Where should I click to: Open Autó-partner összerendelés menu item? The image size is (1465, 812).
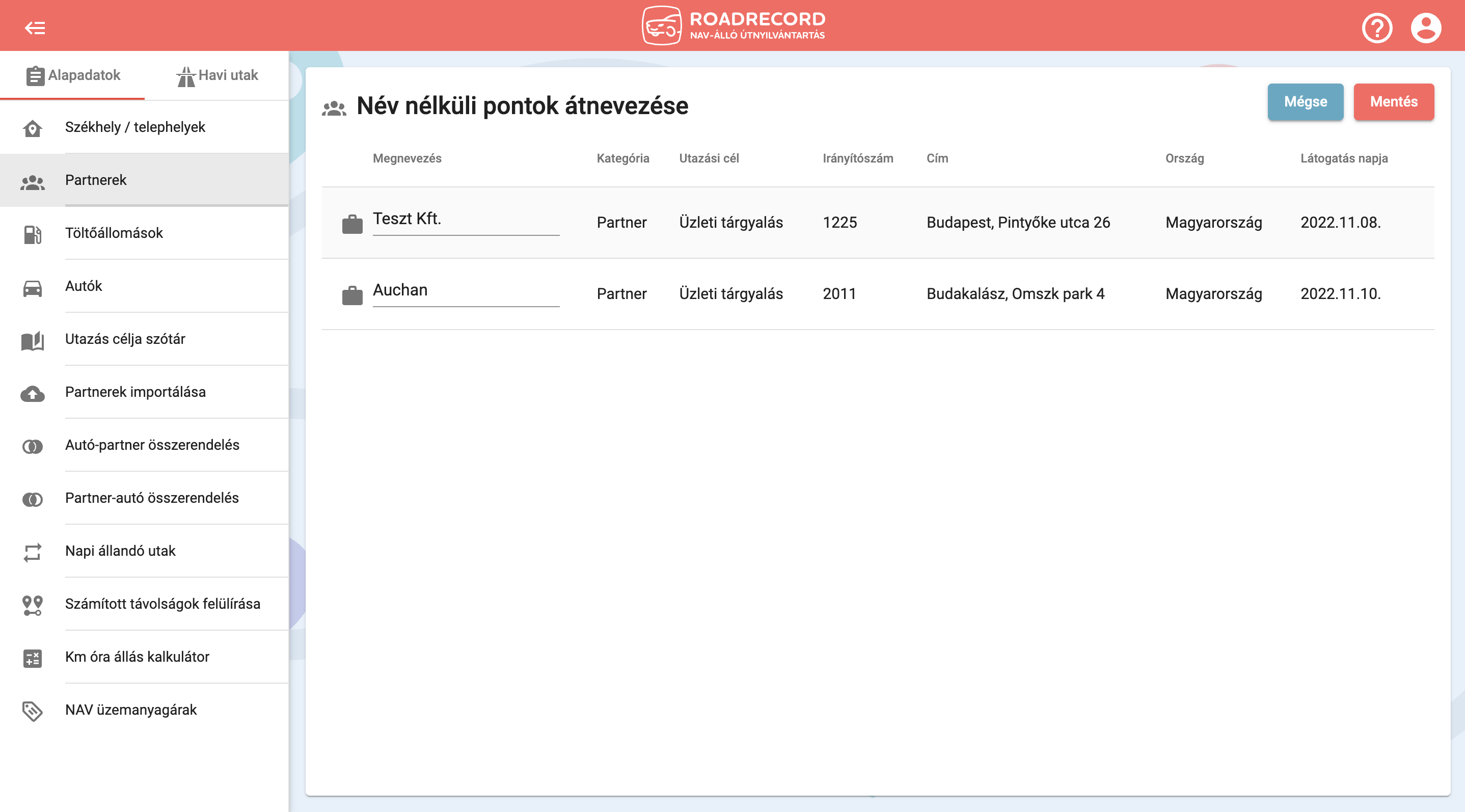pos(145,444)
